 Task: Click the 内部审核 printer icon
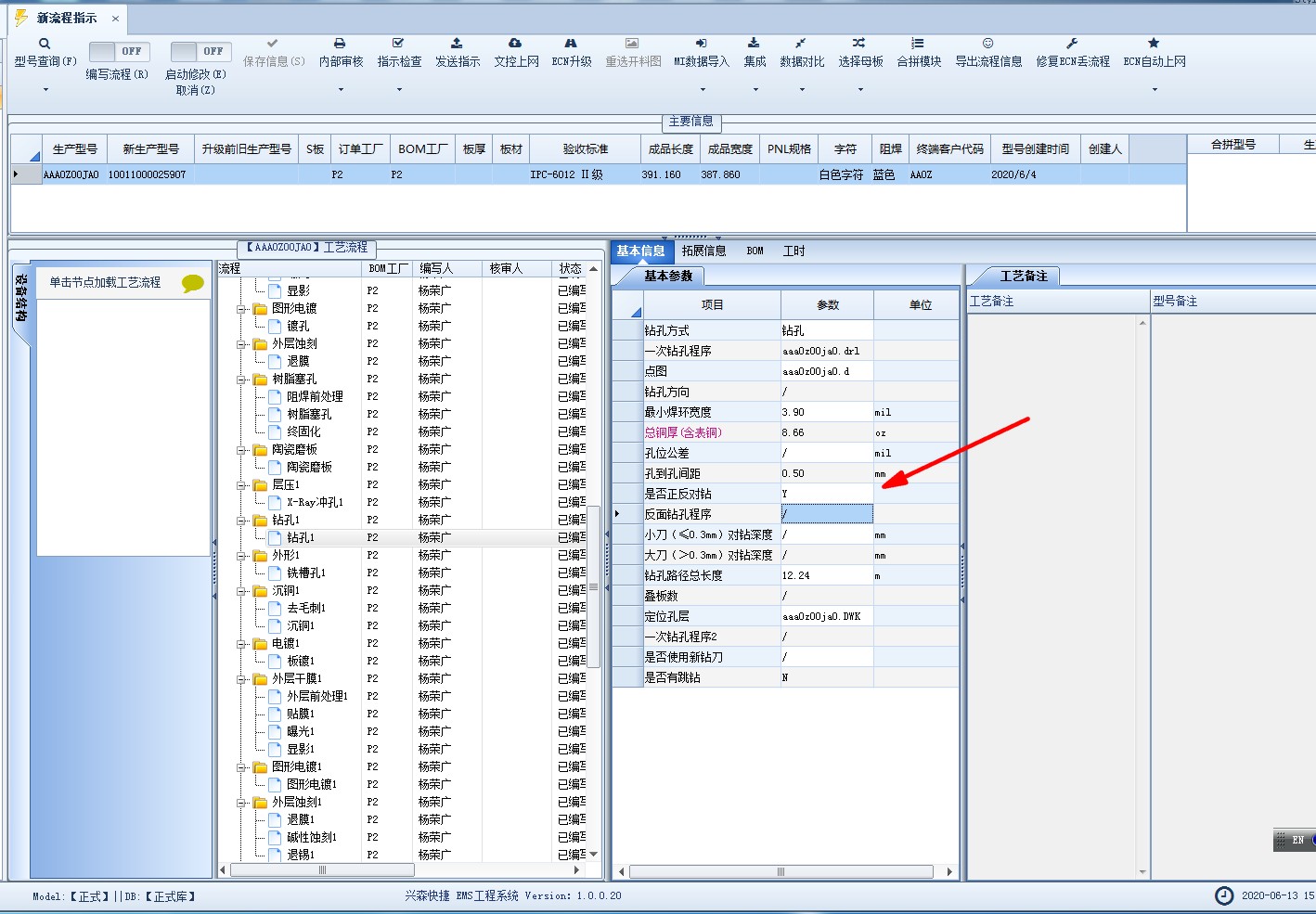[340, 44]
